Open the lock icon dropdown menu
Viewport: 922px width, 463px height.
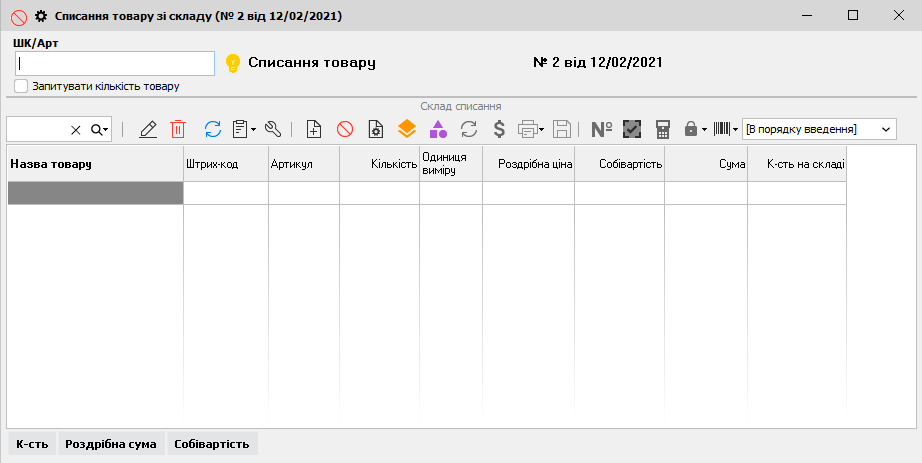click(704, 129)
